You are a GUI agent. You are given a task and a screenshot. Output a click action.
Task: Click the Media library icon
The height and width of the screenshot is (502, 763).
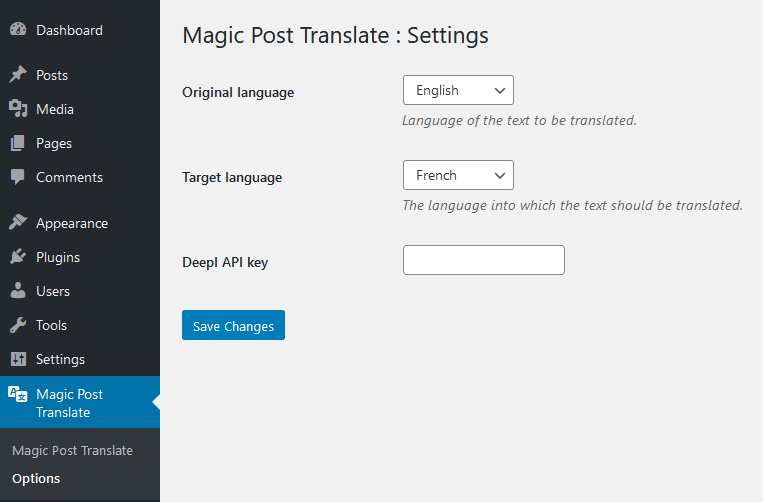coord(18,108)
